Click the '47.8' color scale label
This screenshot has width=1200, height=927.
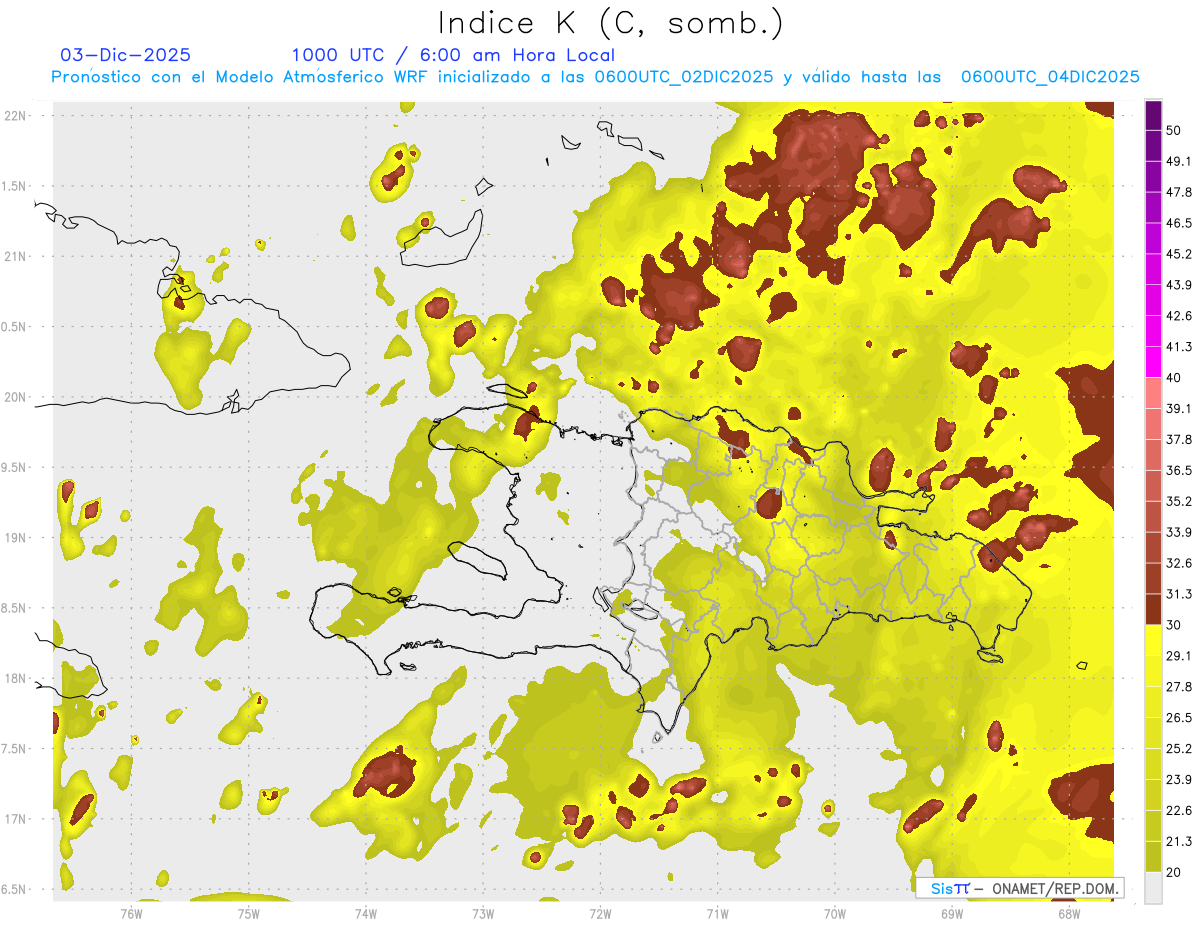pos(1178,192)
